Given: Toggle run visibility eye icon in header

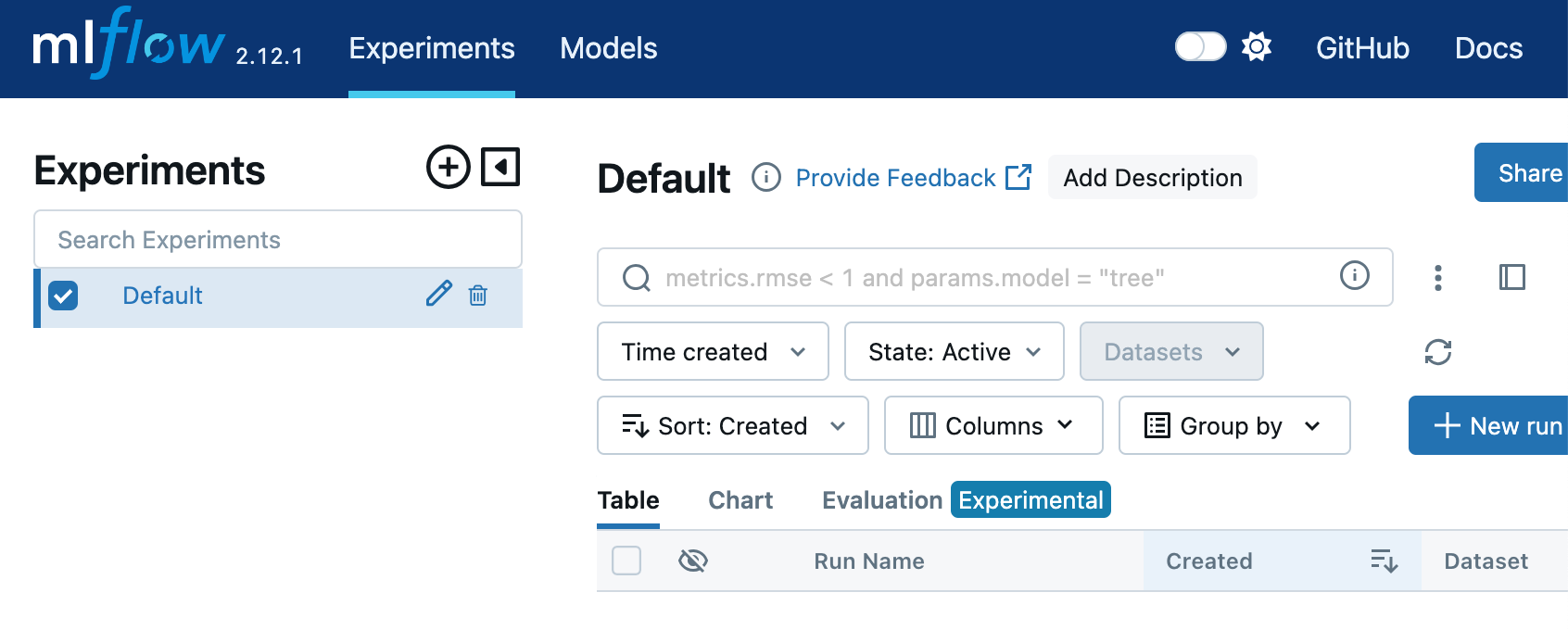Looking at the screenshot, I should coord(692,561).
